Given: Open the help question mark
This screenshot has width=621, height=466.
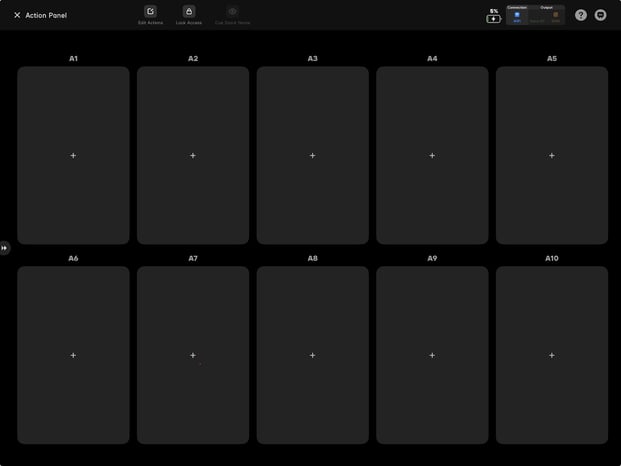Looking at the screenshot, I should click(581, 15).
